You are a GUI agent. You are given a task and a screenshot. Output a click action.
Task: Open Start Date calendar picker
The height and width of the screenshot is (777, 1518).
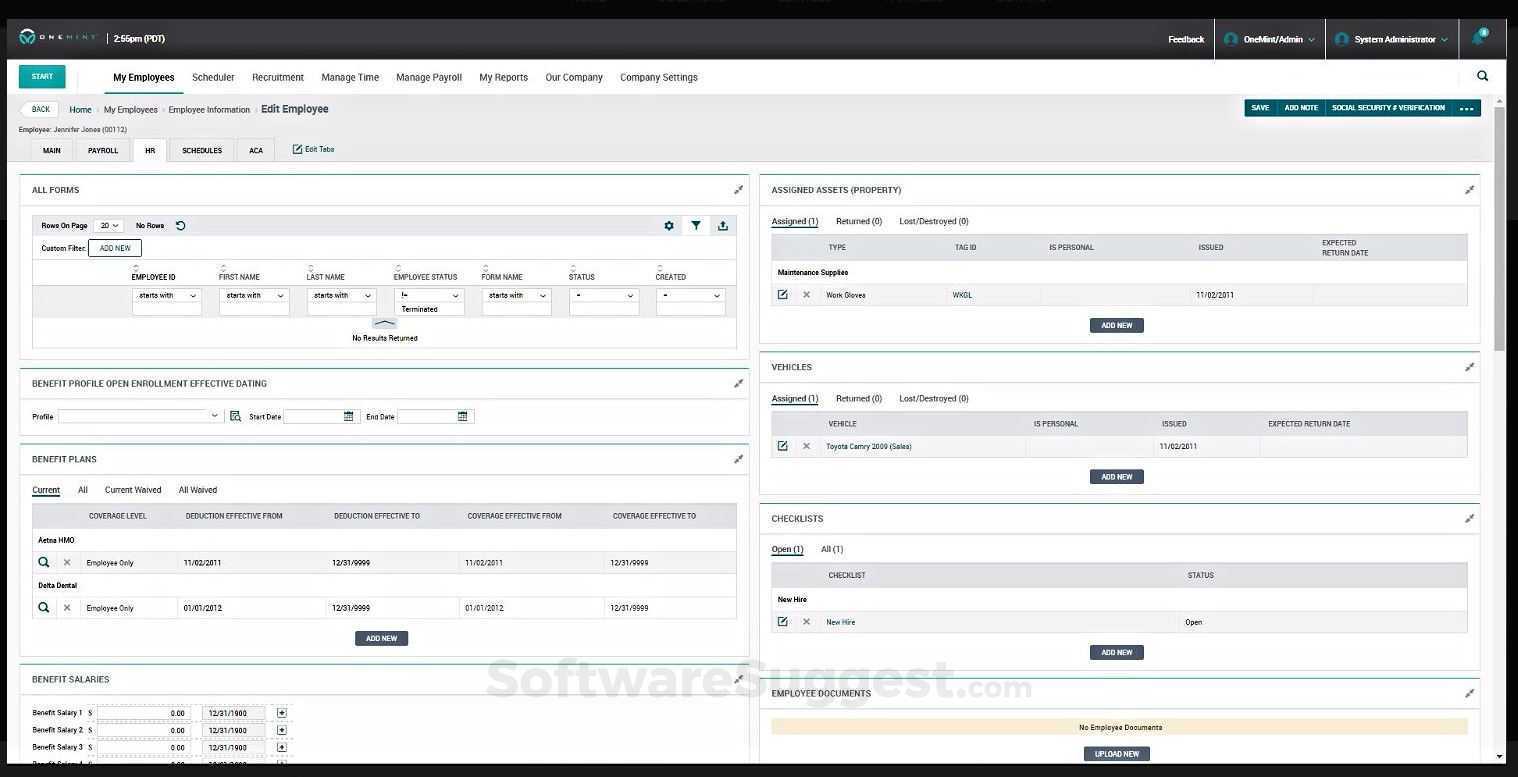pyautogui.click(x=349, y=416)
